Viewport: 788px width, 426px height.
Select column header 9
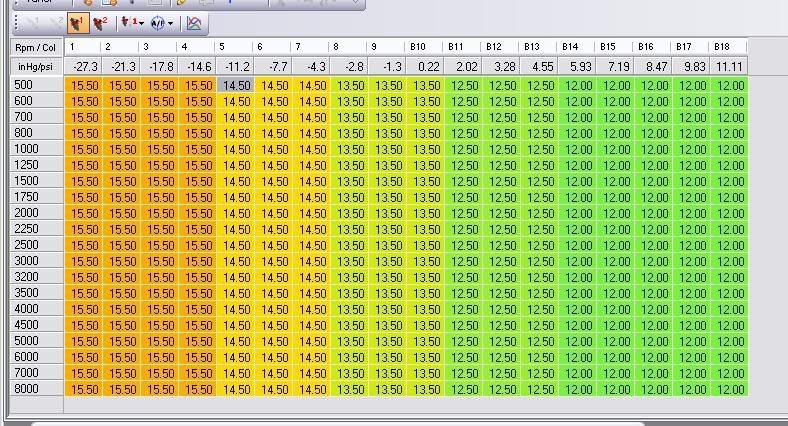[386, 47]
